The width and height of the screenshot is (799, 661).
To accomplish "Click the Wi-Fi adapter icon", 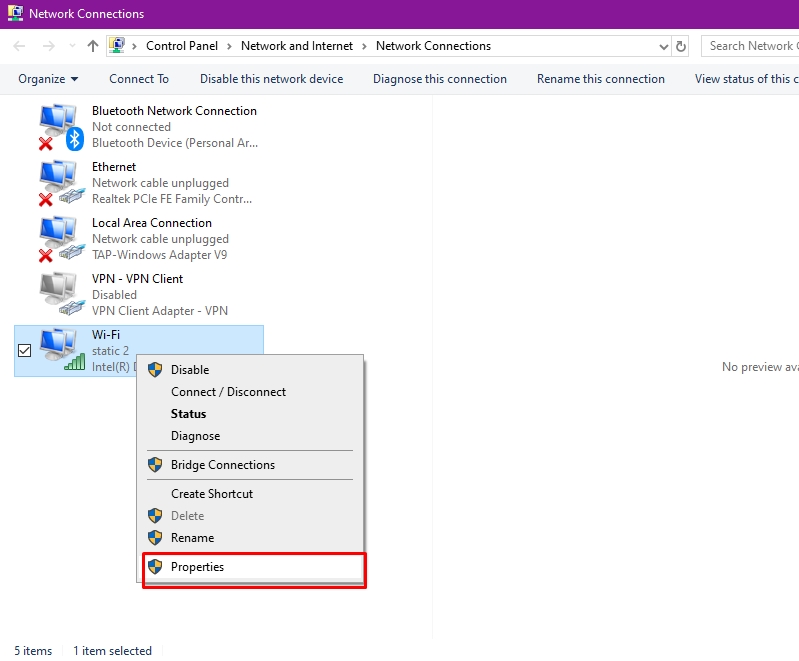I will (x=62, y=350).
